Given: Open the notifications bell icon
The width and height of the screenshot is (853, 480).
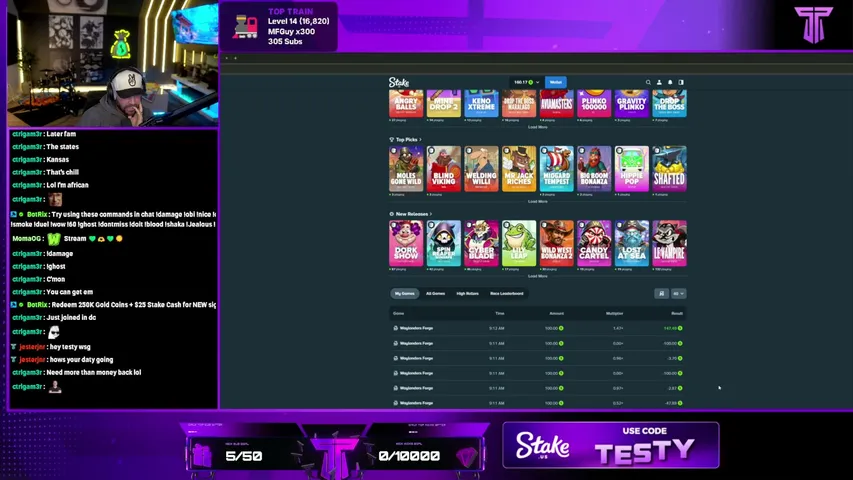Looking at the screenshot, I should tap(670, 82).
